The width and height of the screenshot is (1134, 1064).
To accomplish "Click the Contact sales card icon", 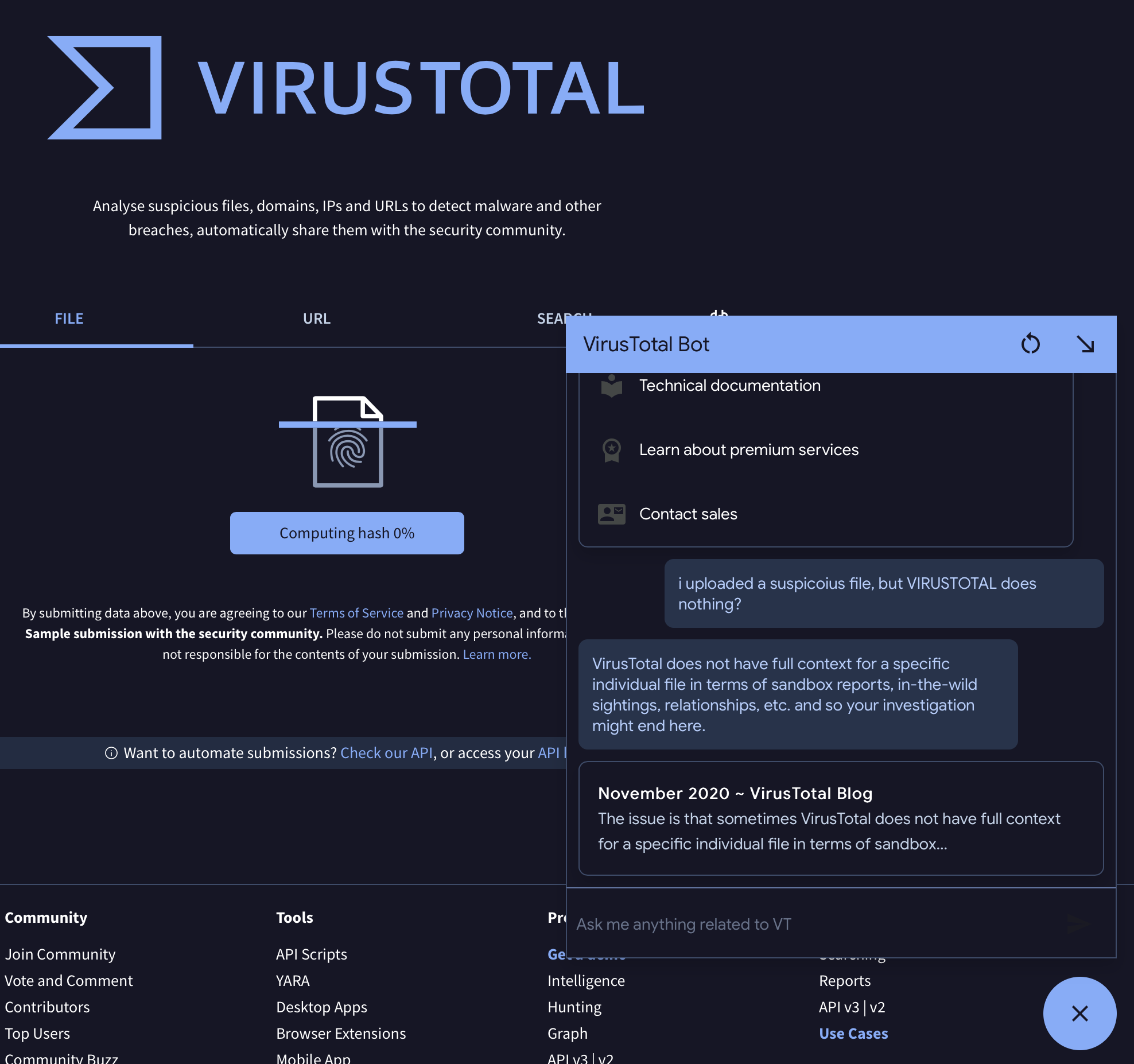I will coord(611,514).
